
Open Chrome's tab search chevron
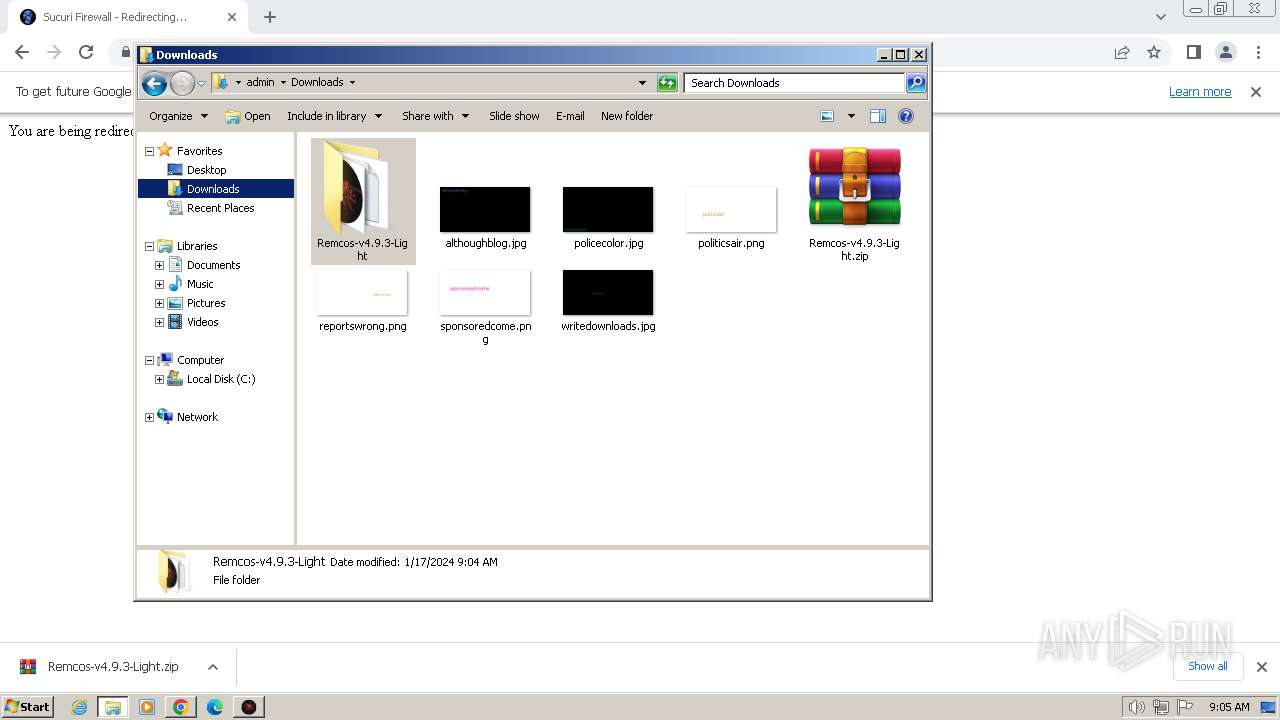tap(1161, 17)
